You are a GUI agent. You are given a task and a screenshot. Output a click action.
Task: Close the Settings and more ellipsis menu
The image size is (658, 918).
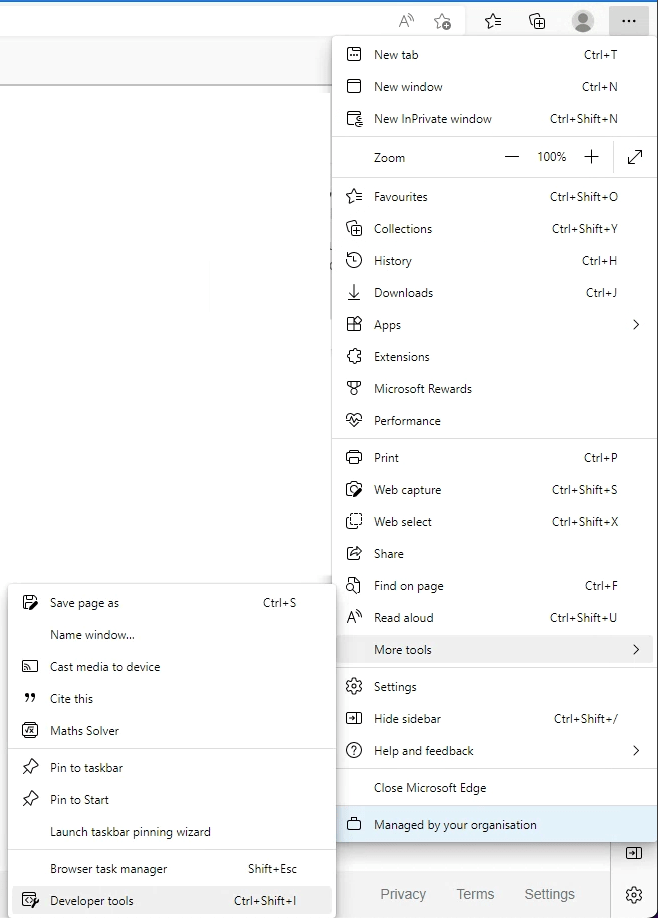(629, 21)
